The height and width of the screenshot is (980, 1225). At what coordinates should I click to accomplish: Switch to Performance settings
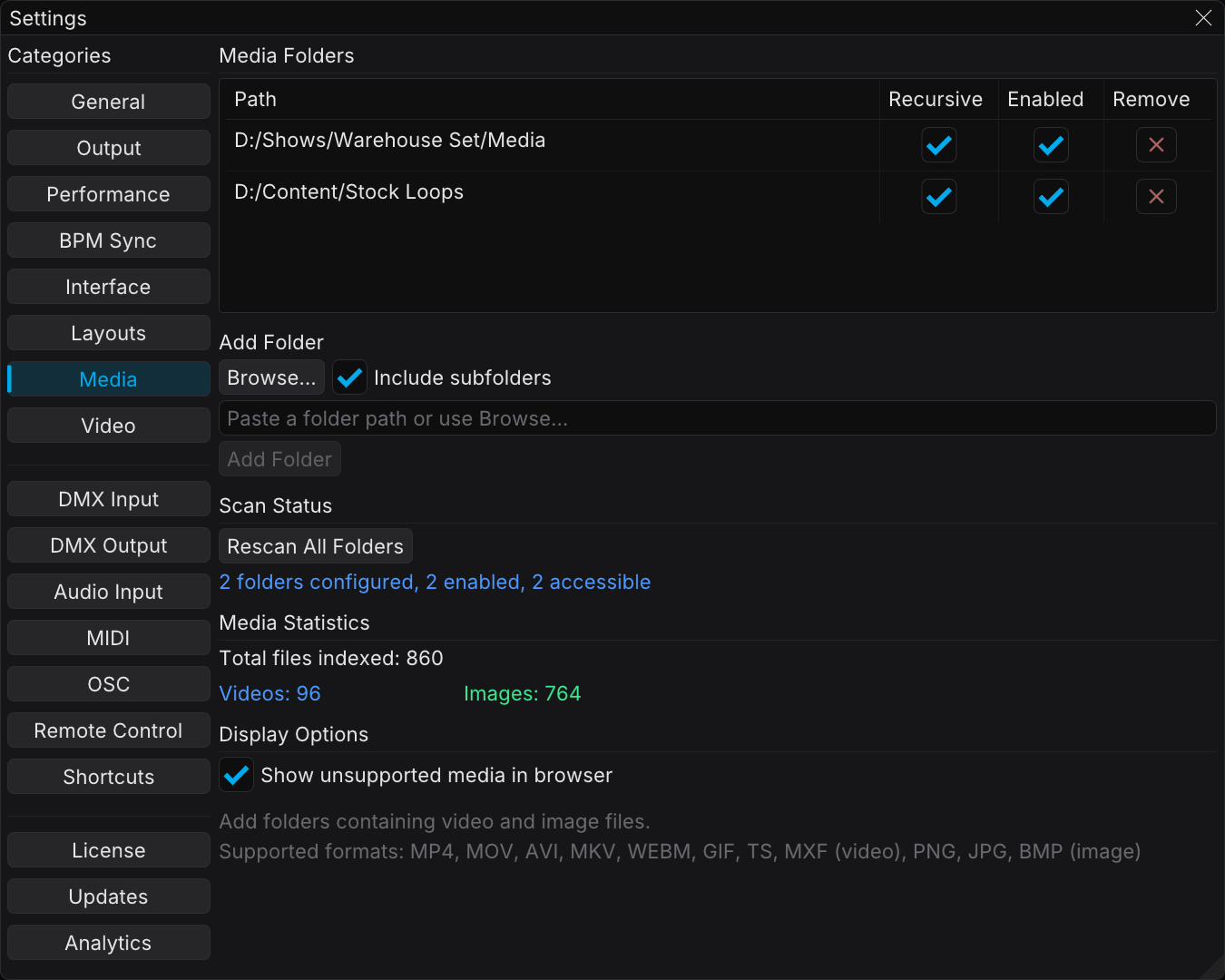[x=109, y=194]
